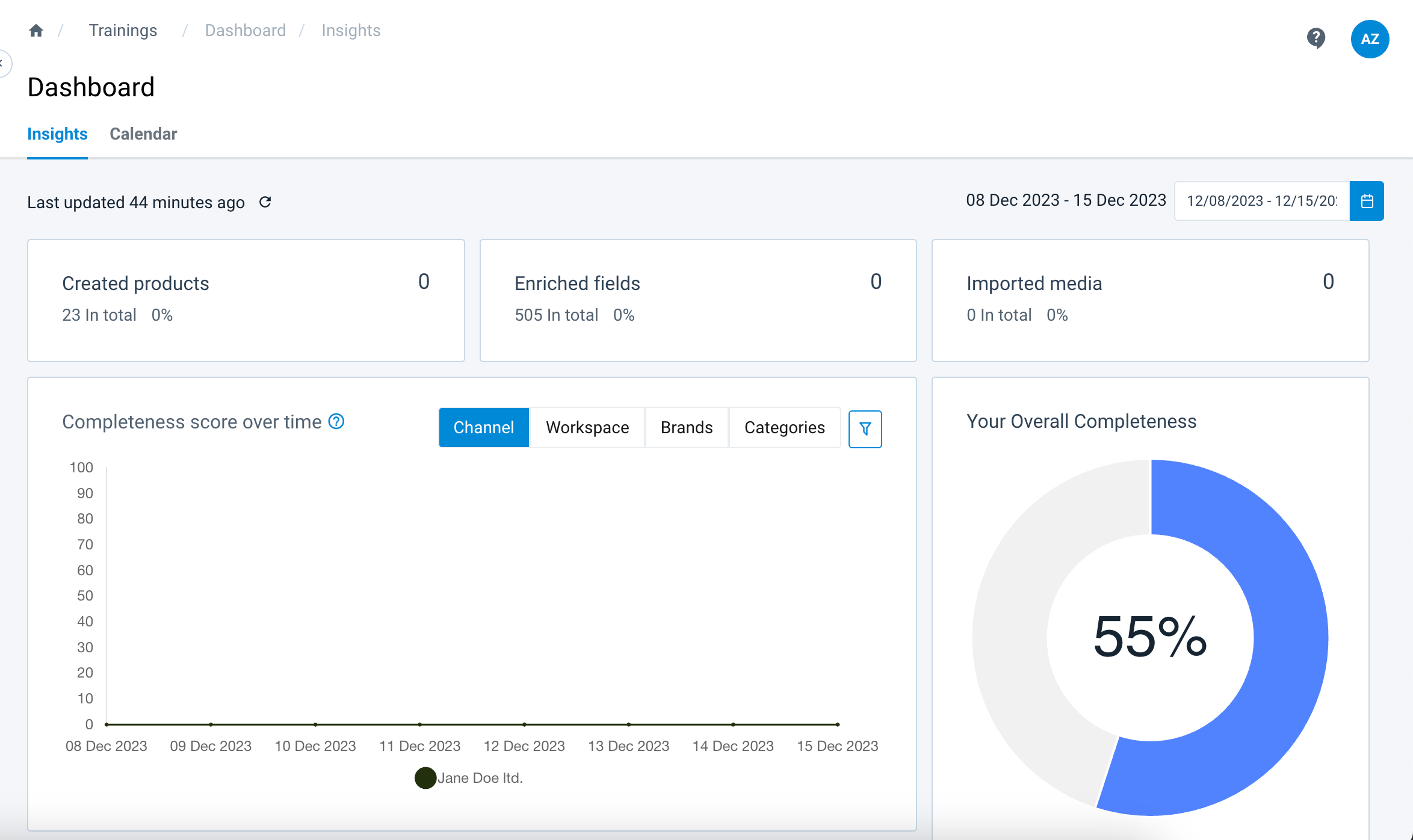Open the chart filter funnel button
The width and height of the screenshot is (1413, 840).
(x=865, y=428)
